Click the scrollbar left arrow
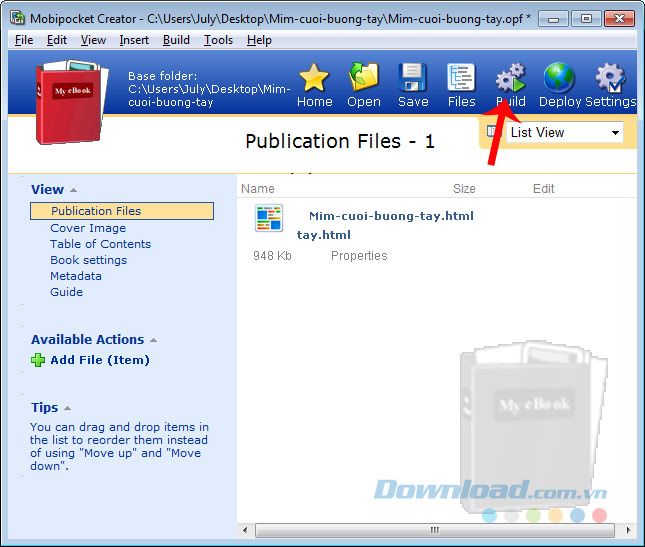 click(245, 530)
